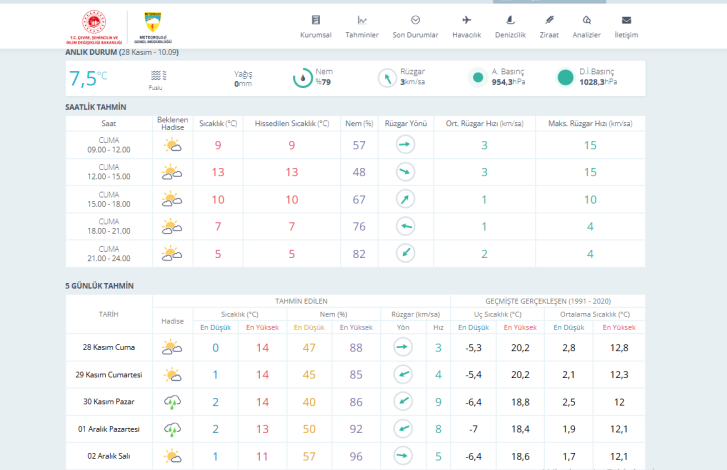Click the Havacılık airplane icon

click(466, 20)
